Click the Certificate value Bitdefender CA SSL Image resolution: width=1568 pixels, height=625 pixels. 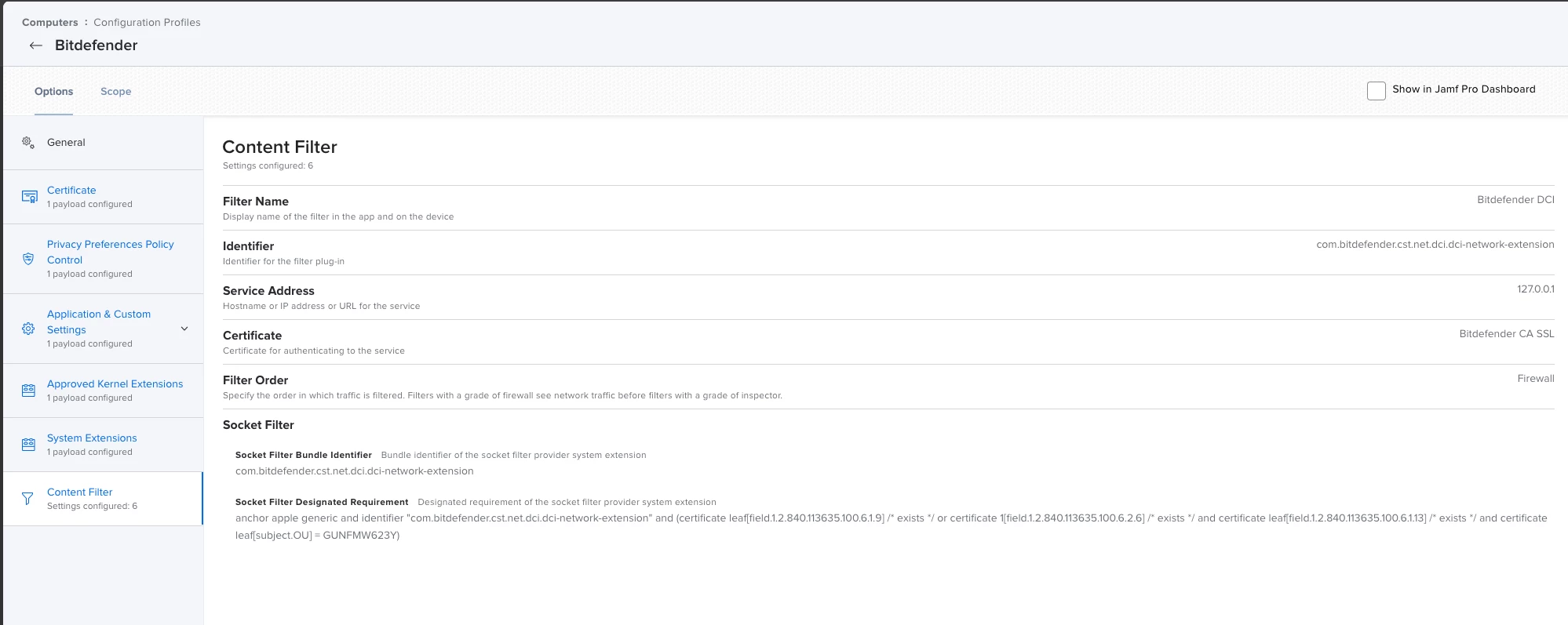[x=1507, y=334]
